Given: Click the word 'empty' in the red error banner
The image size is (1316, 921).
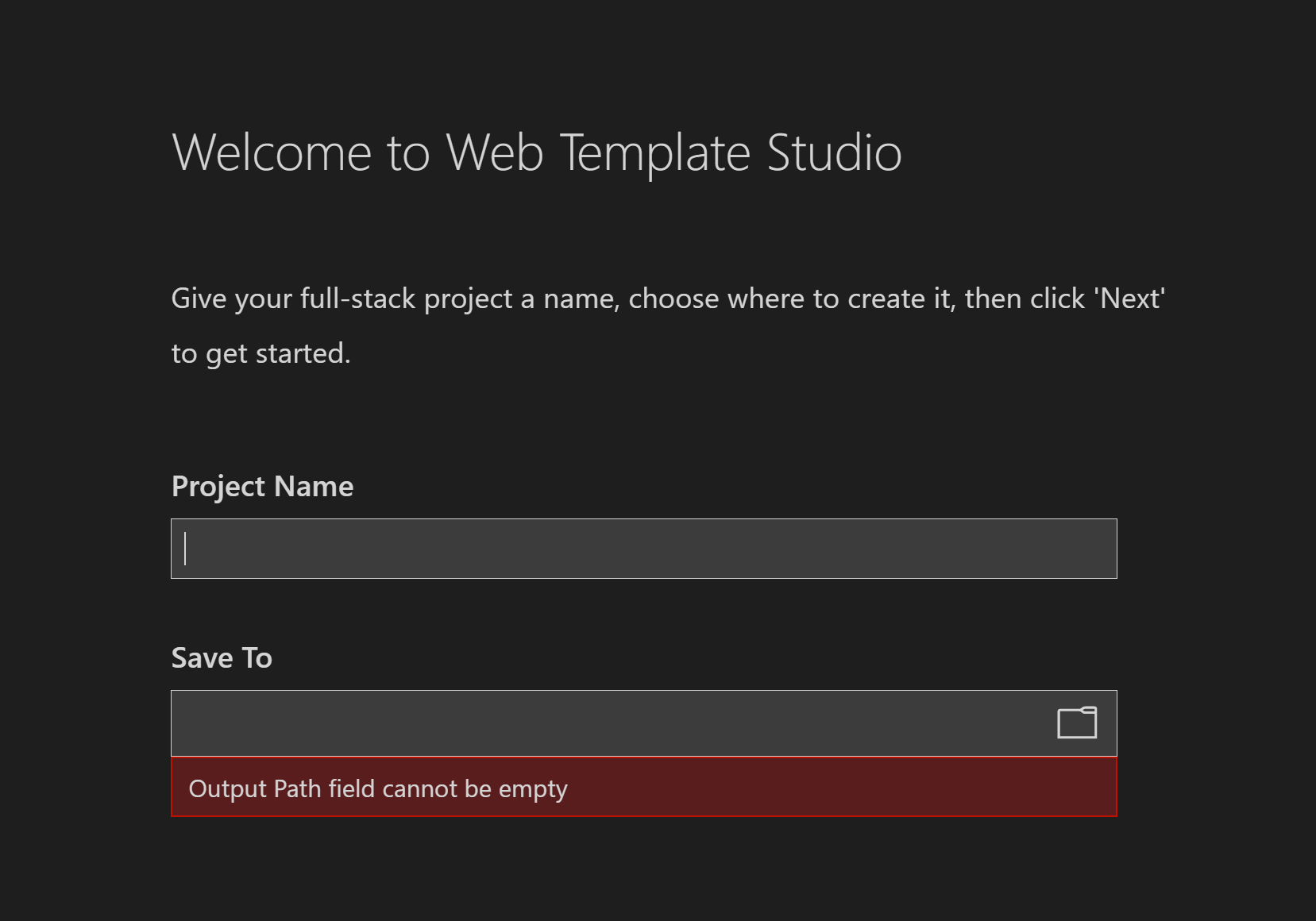Looking at the screenshot, I should [532, 788].
